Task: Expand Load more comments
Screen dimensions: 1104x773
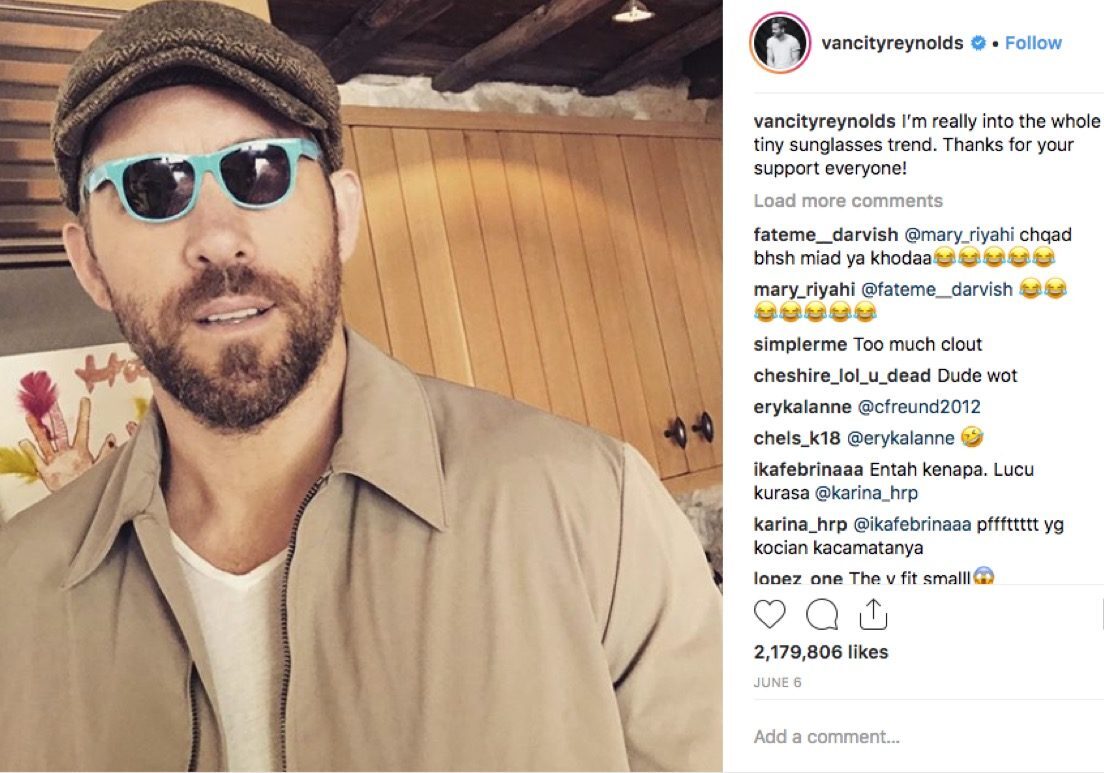Action: [x=847, y=201]
